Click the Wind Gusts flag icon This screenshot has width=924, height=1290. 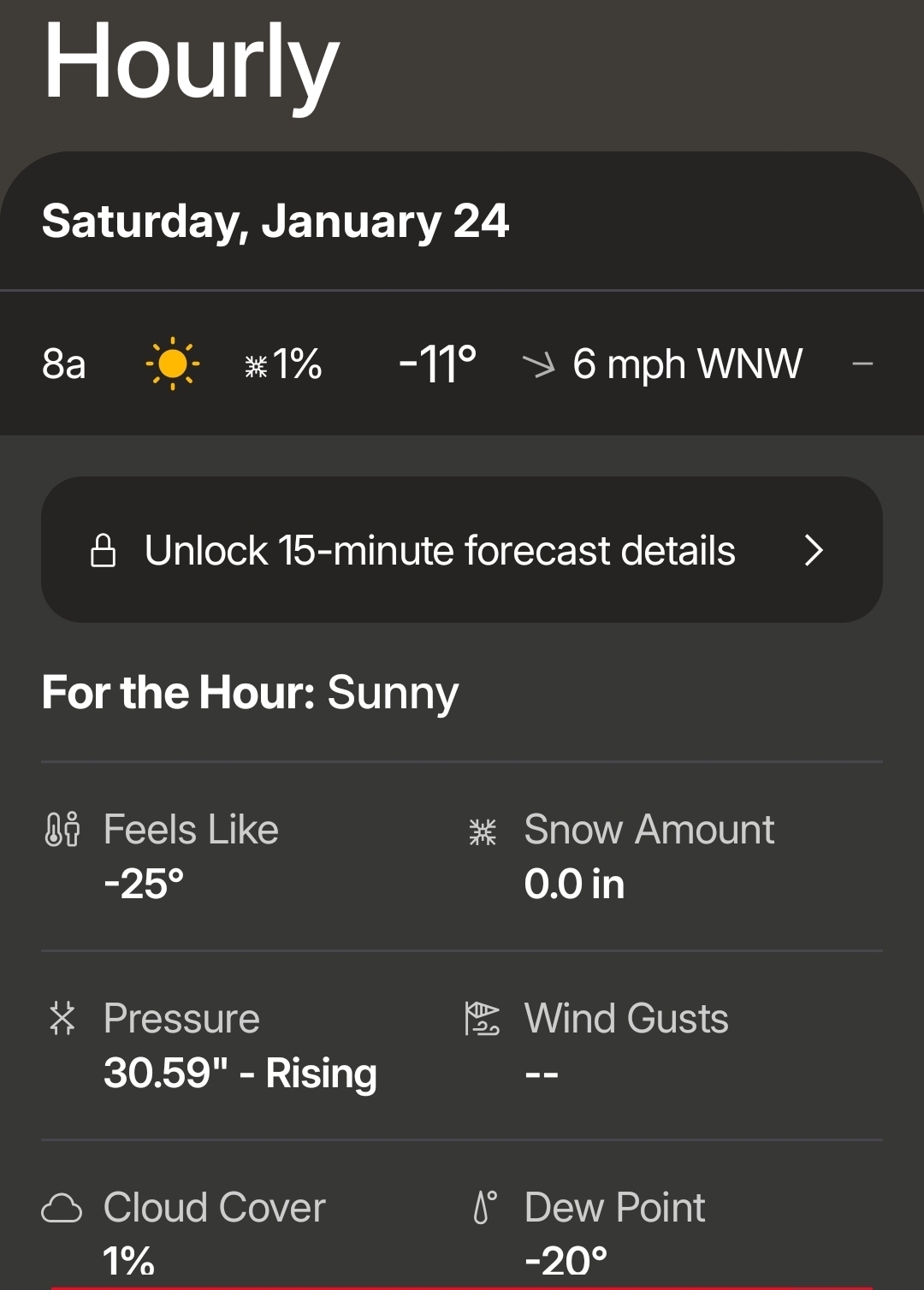pos(482,1019)
